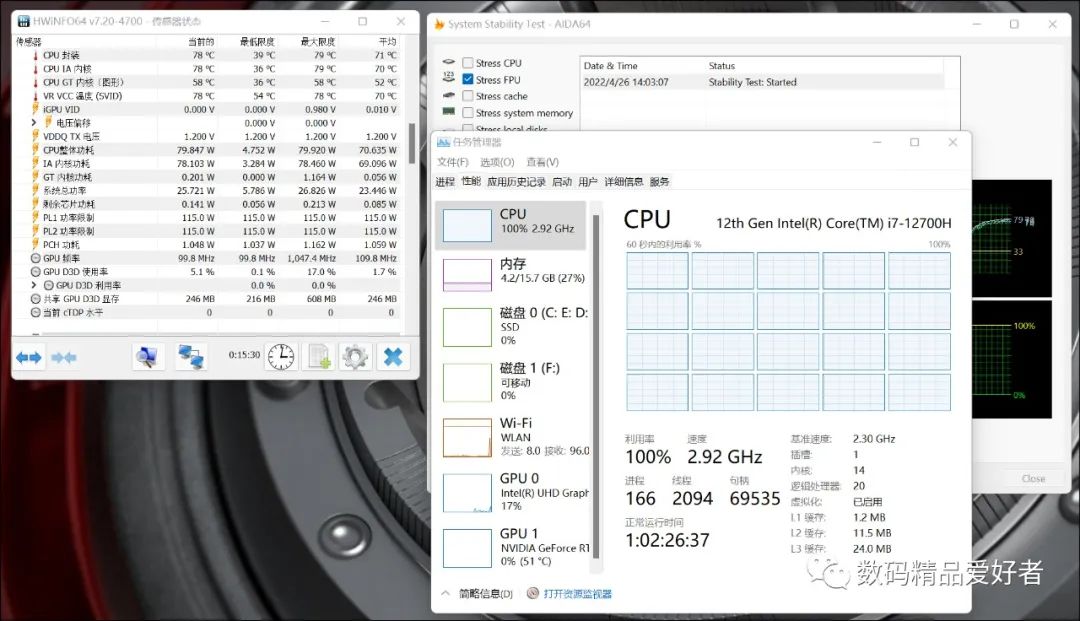Open HWiNFO sensor search magnifier icon
The height and width of the screenshot is (621, 1080).
click(x=147, y=357)
